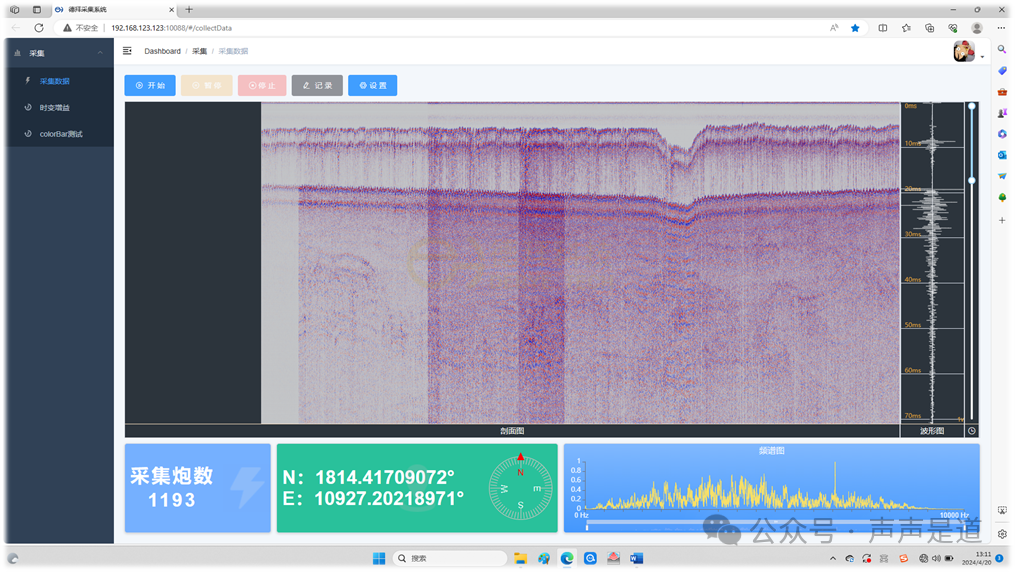The height and width of the screenshot is (572, 1015).
Task: Click the E longitude coordinate value
Action: [389, 498]
